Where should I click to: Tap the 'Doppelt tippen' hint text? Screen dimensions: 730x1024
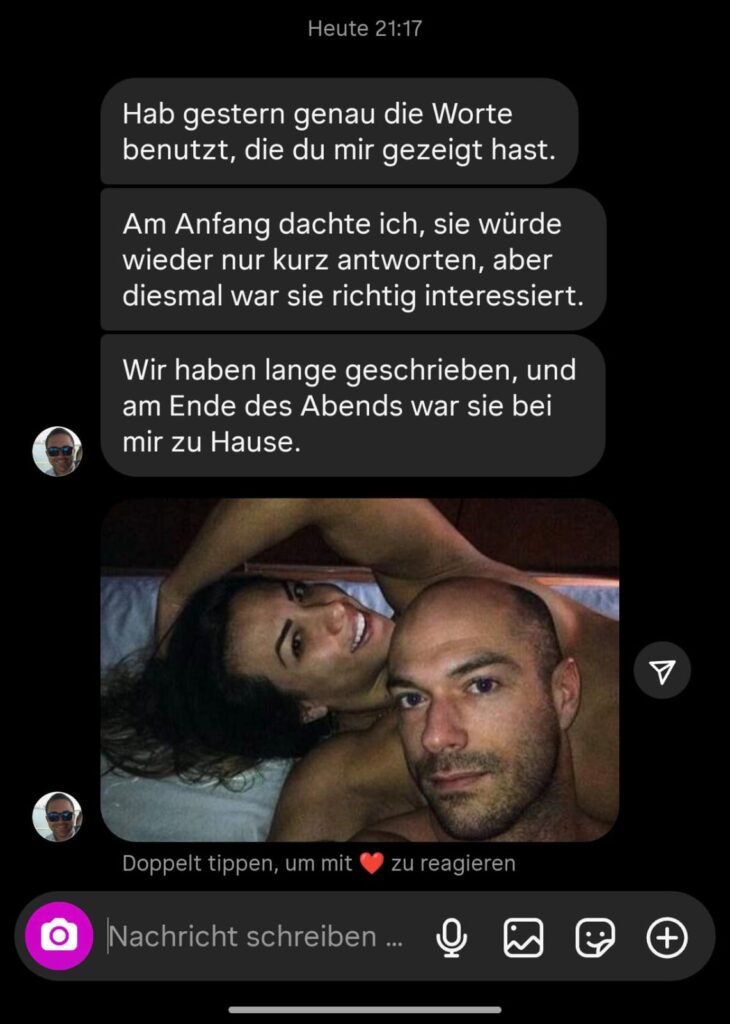coord(319,863)
